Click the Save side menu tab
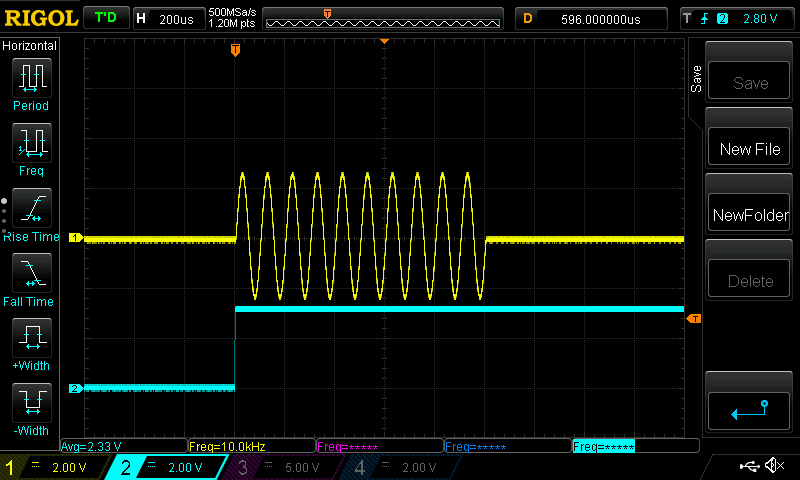Viewport: 800px width, 480px height. [x=696, y=80]
